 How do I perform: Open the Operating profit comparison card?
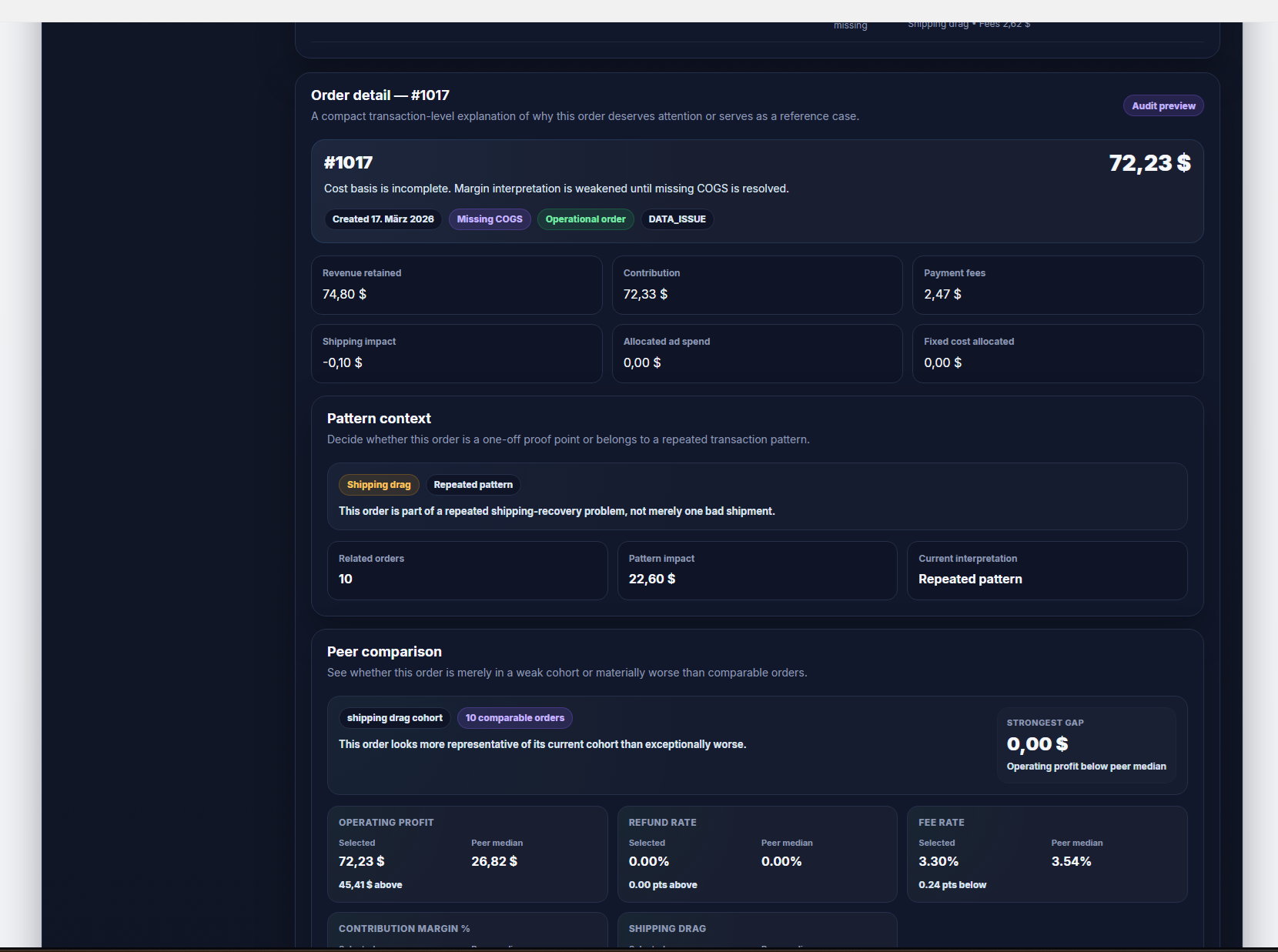click(467, 853)
